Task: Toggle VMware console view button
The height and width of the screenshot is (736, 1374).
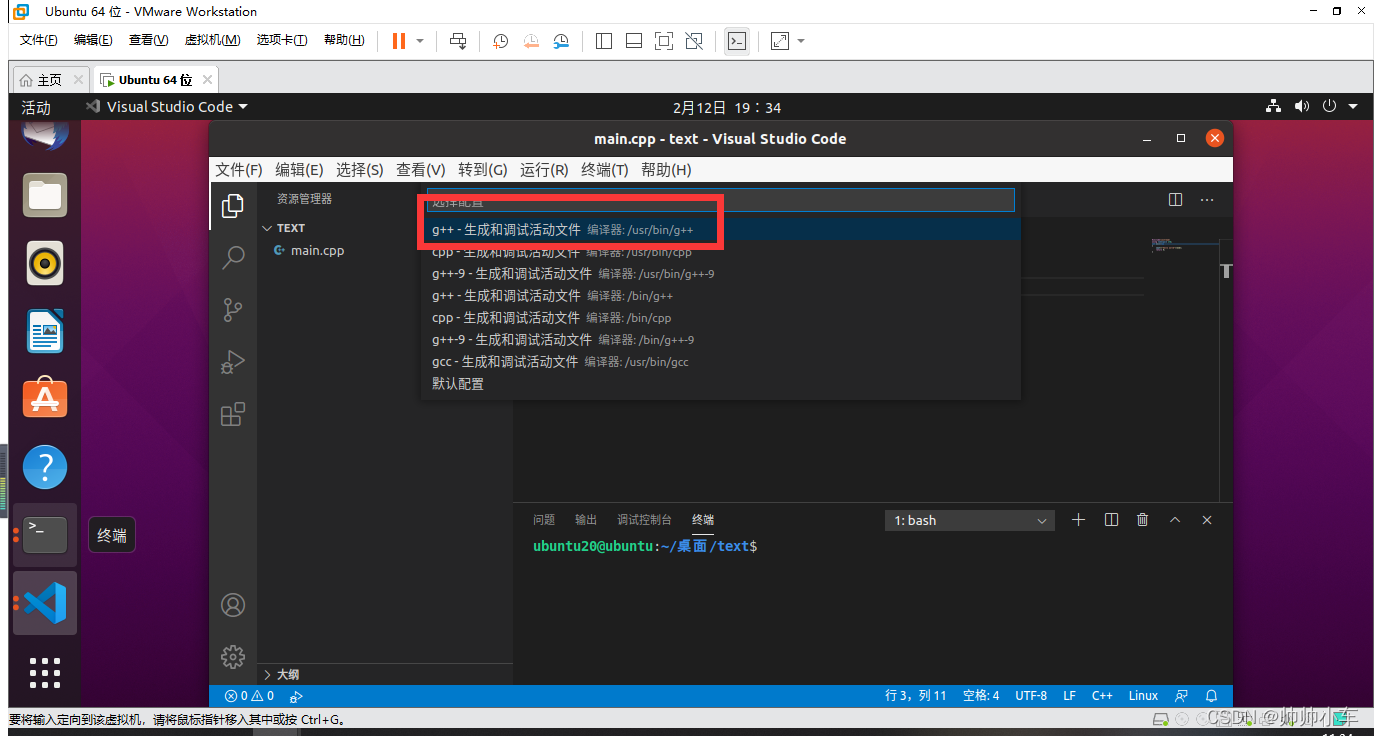Action: [x=737, y=41]
